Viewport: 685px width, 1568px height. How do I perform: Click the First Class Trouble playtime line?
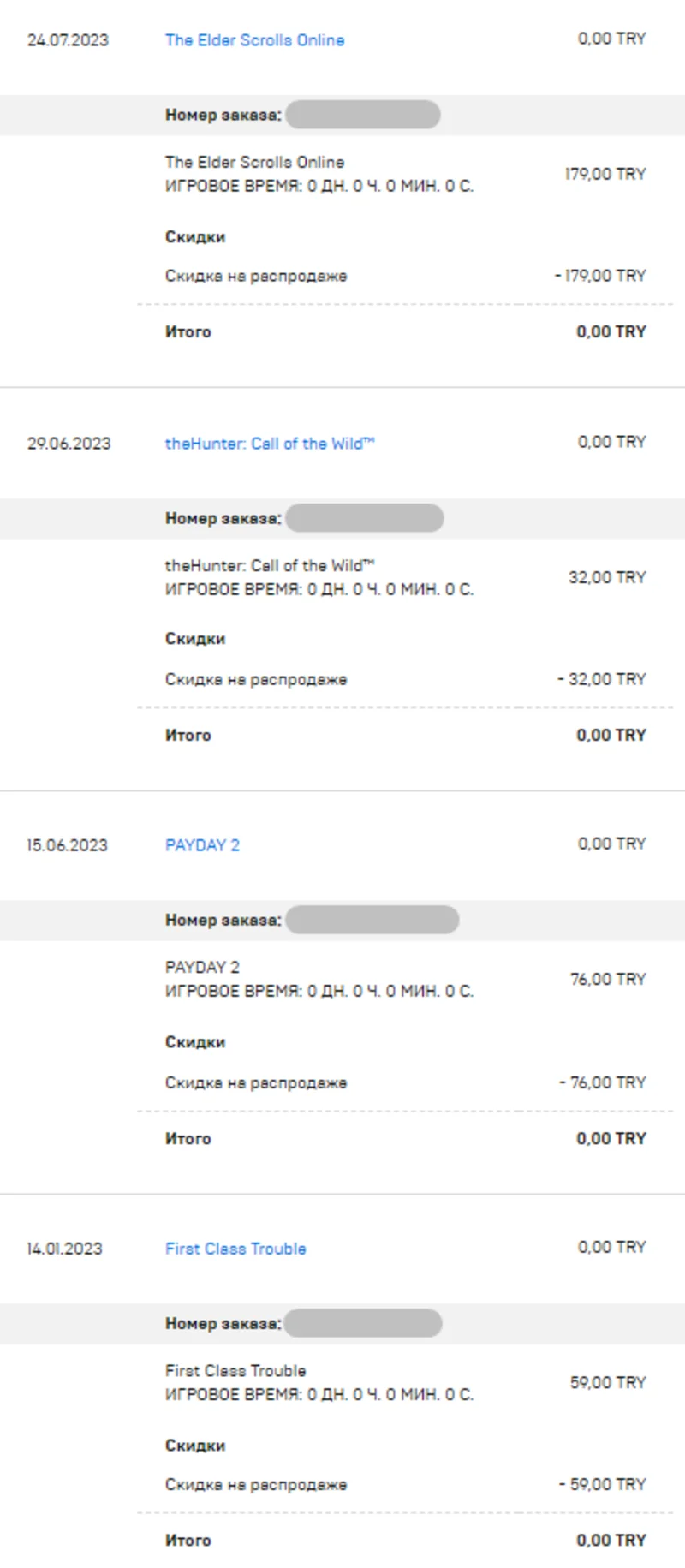(x=319, y=1394)
